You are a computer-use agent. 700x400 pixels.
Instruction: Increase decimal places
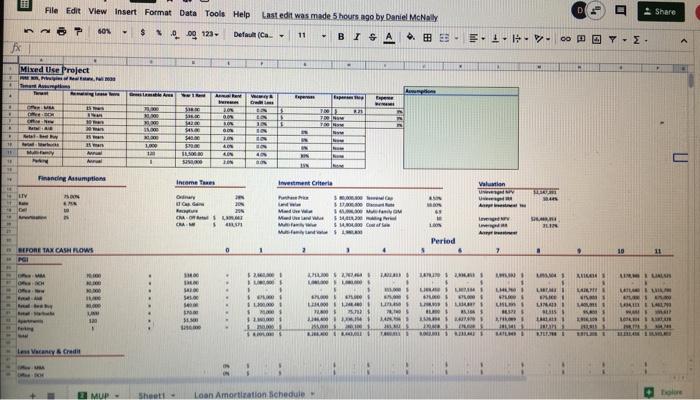click(x=191, y=34)
